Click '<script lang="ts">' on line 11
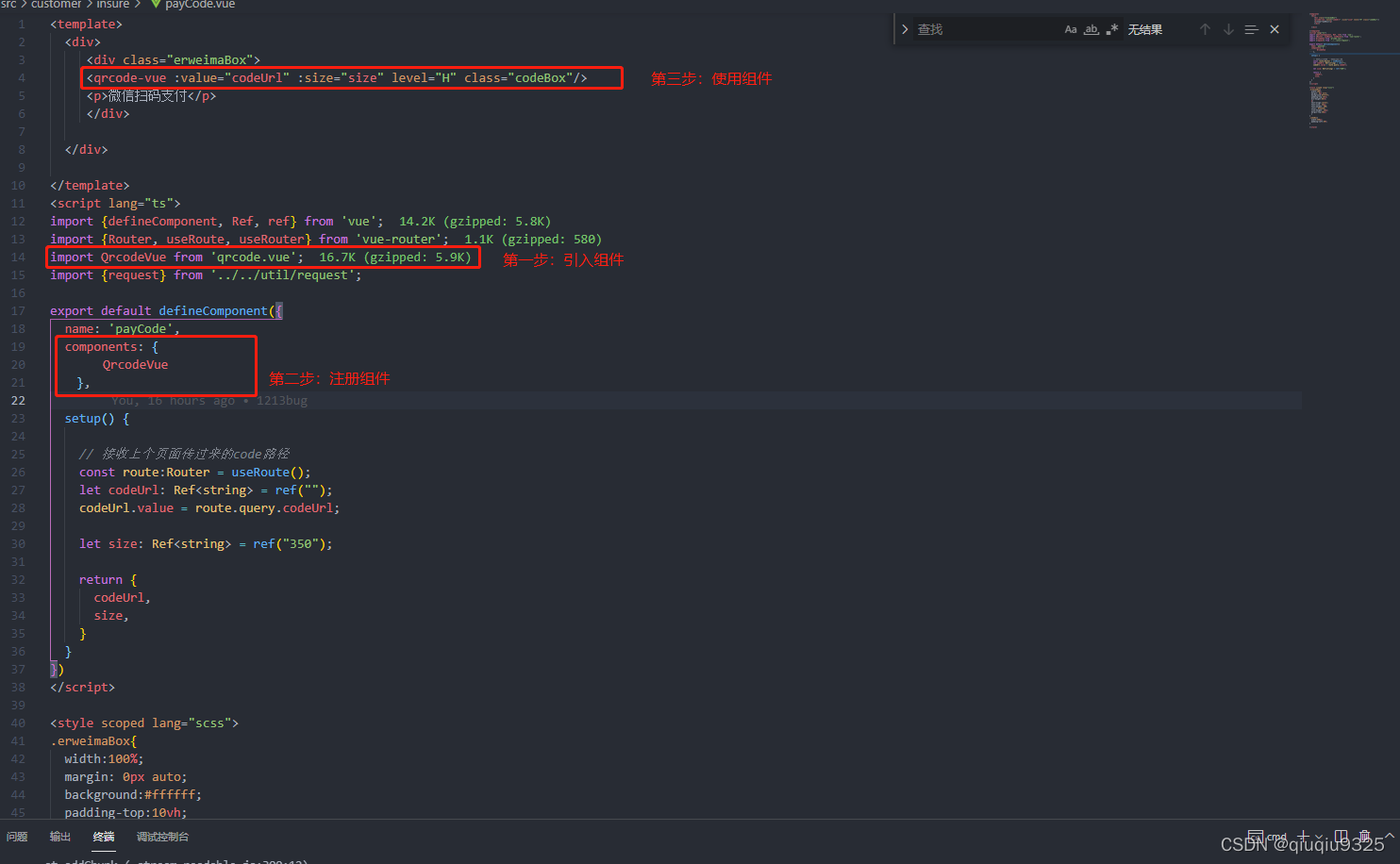1400x864 pixels. pos(115,203)
